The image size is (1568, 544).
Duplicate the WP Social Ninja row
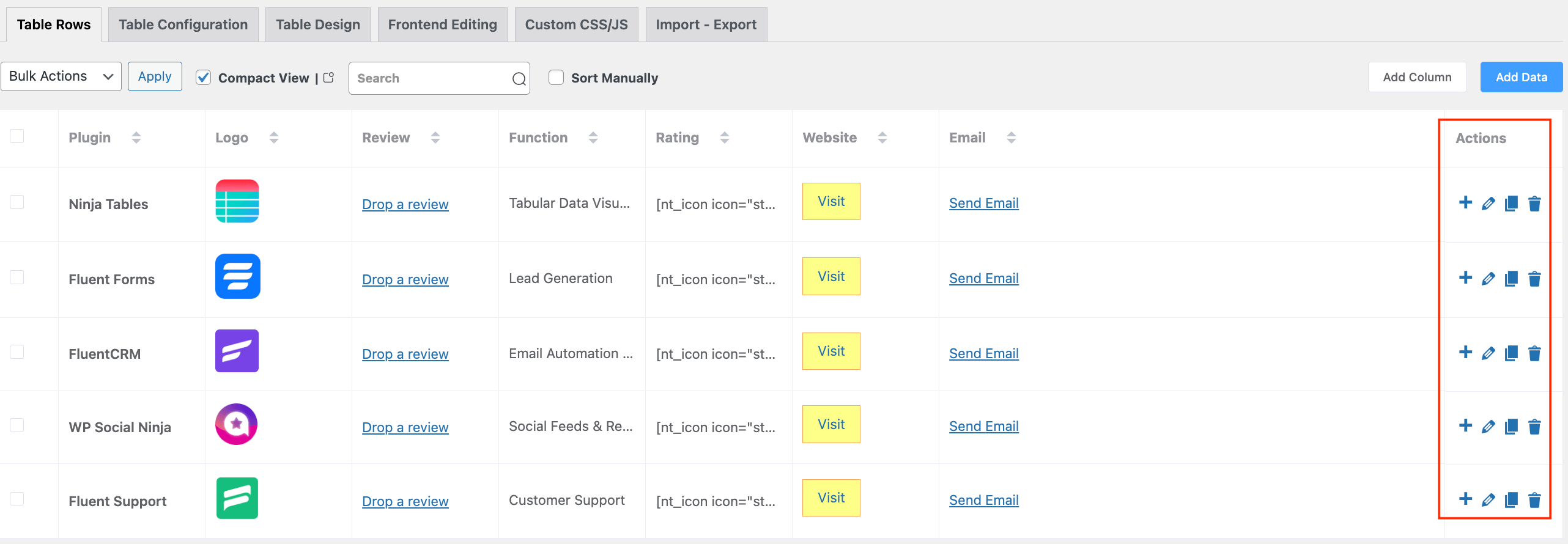1511,427
